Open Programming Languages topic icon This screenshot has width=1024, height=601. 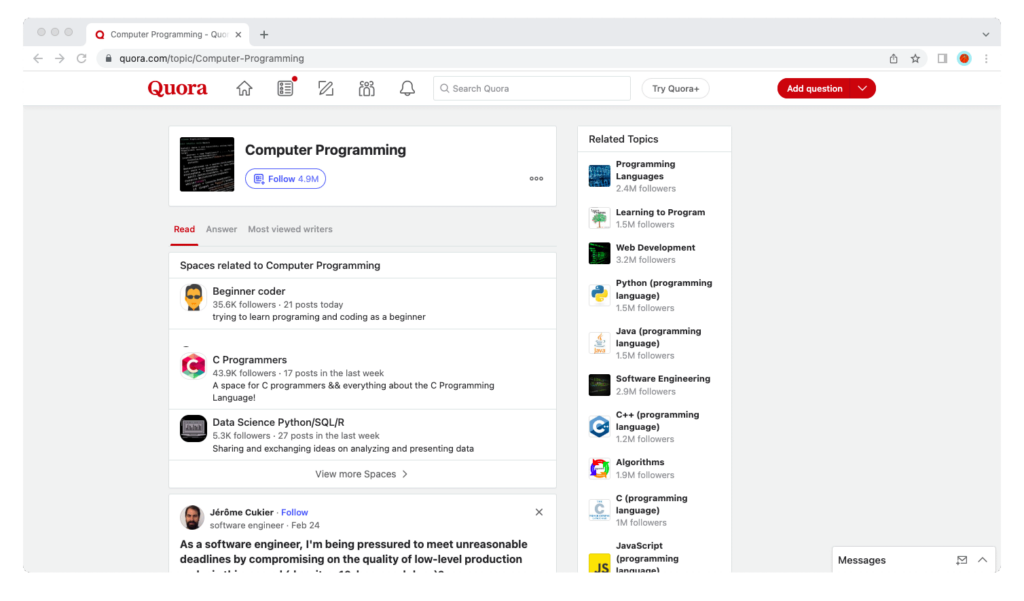point(600,176)
